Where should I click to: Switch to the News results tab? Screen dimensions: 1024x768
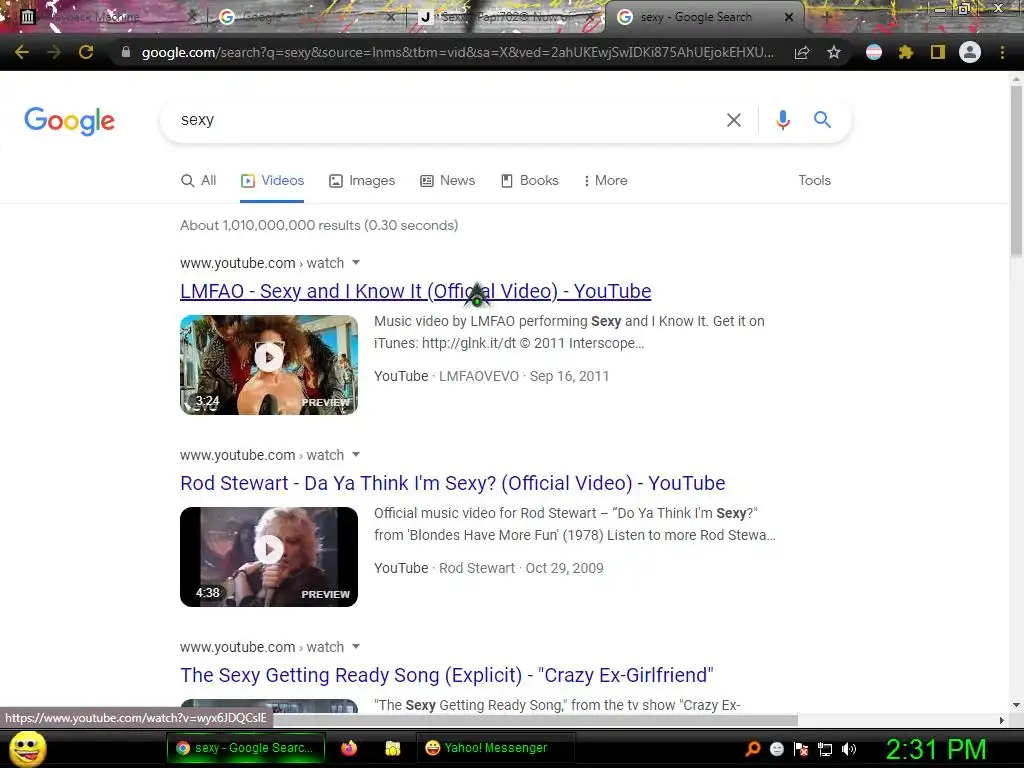coord(447,180)
